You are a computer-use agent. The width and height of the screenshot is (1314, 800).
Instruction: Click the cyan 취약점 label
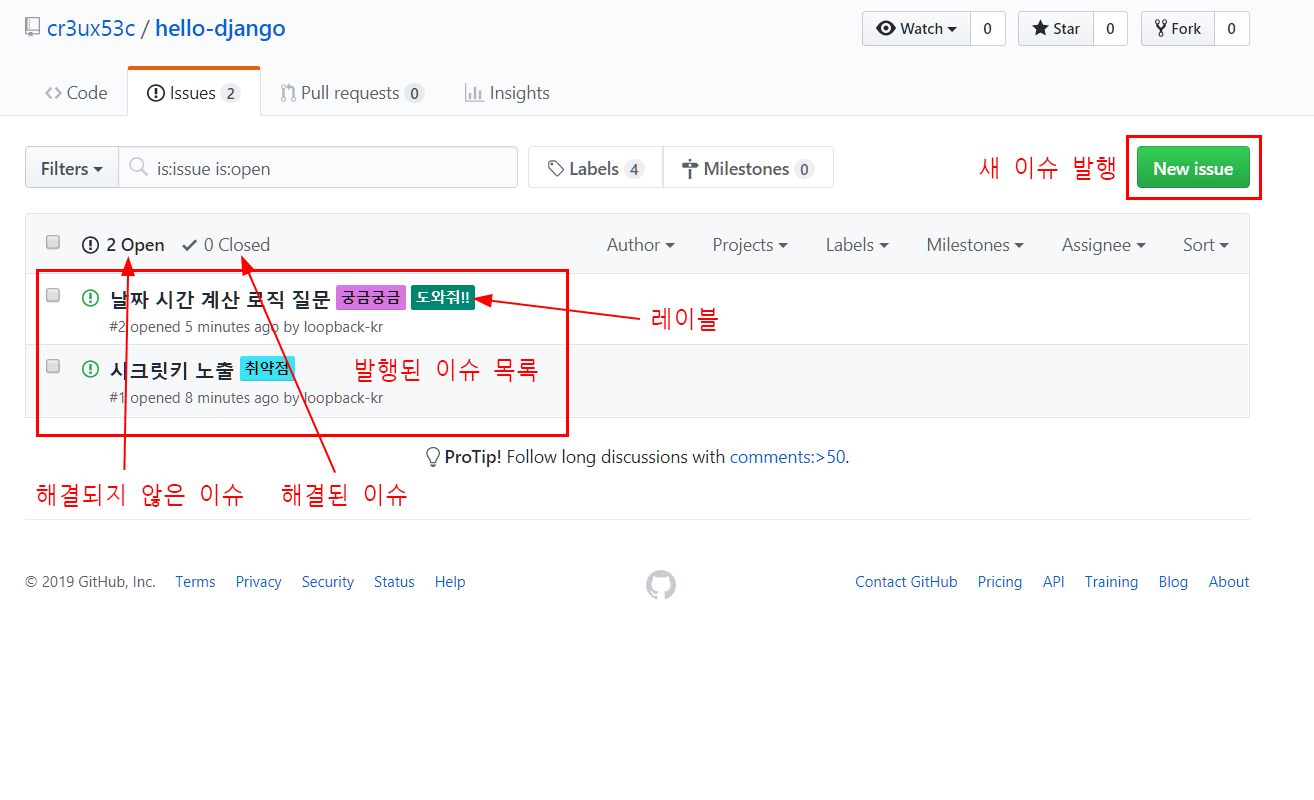pos(267,369)
